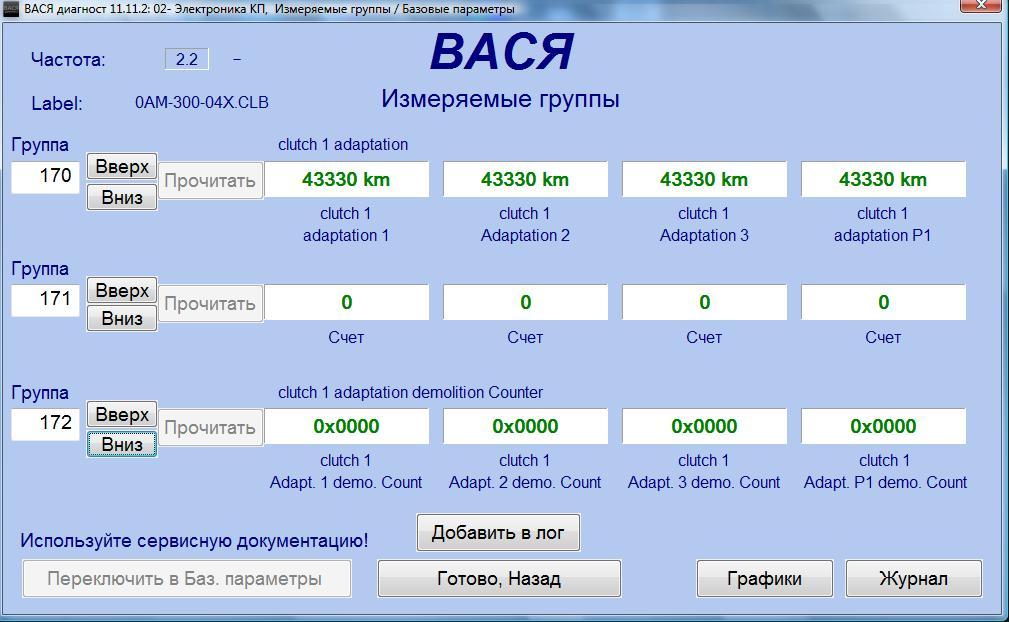This screenshot has width=1009, height=622.
Task: Click 0x0000 above Adapt. 3 demo. Count
Action: (704, 426)
